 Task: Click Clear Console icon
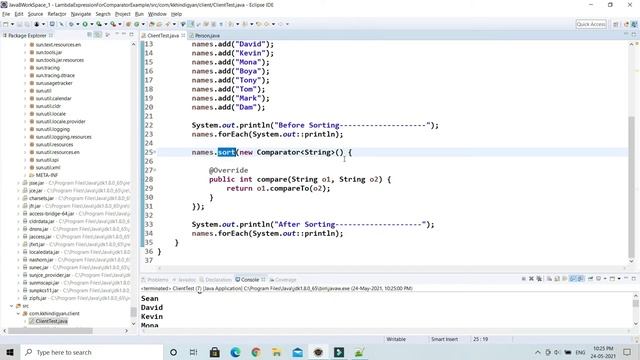(x=549, y=279)
